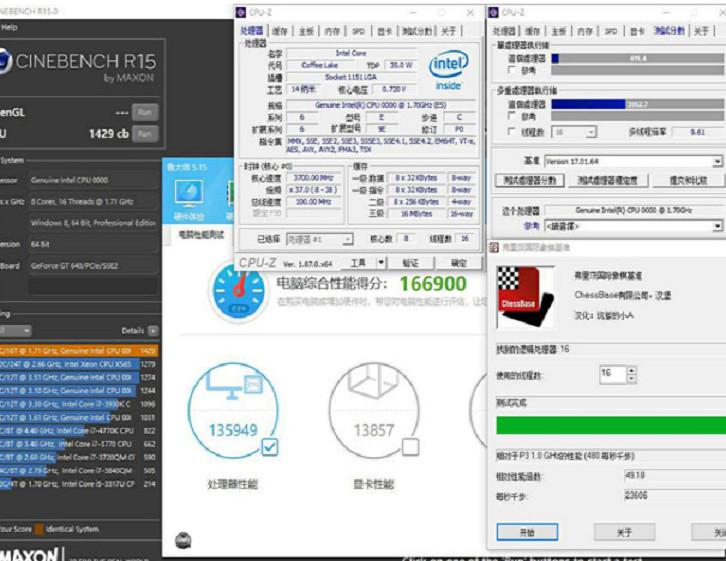
Task: Click the left CPU-Z window title icon
Action: (x=241, y=12)
